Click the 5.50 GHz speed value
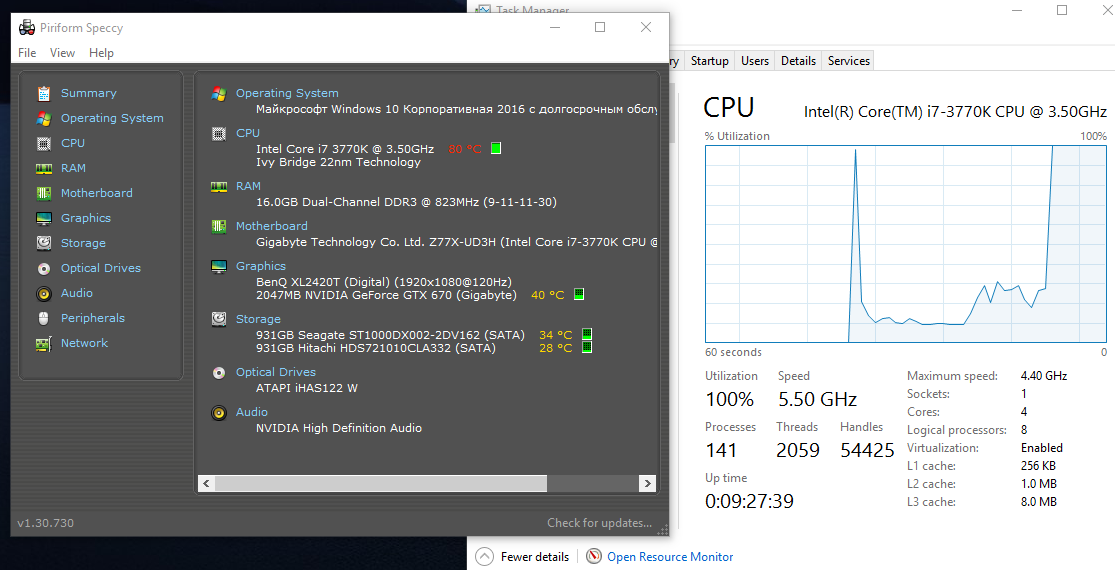Image resolution: width=1115 pixels, height=570 pixels. (817, 399)
